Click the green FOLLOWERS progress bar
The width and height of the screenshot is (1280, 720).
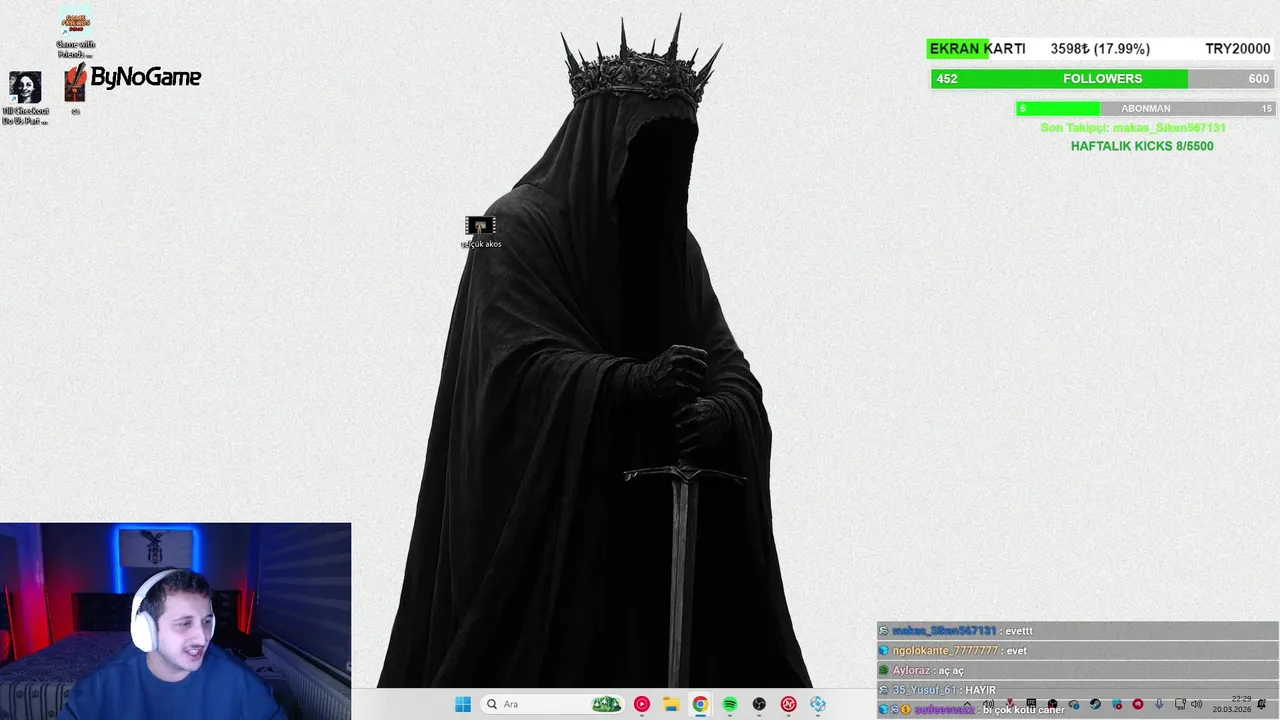pyautogui.click(x=1102, y=79)
